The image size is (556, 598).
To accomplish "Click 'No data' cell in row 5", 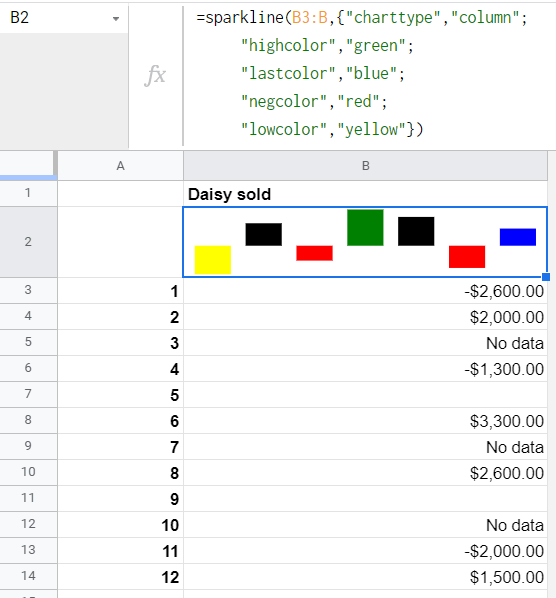I will coord(365,343).
